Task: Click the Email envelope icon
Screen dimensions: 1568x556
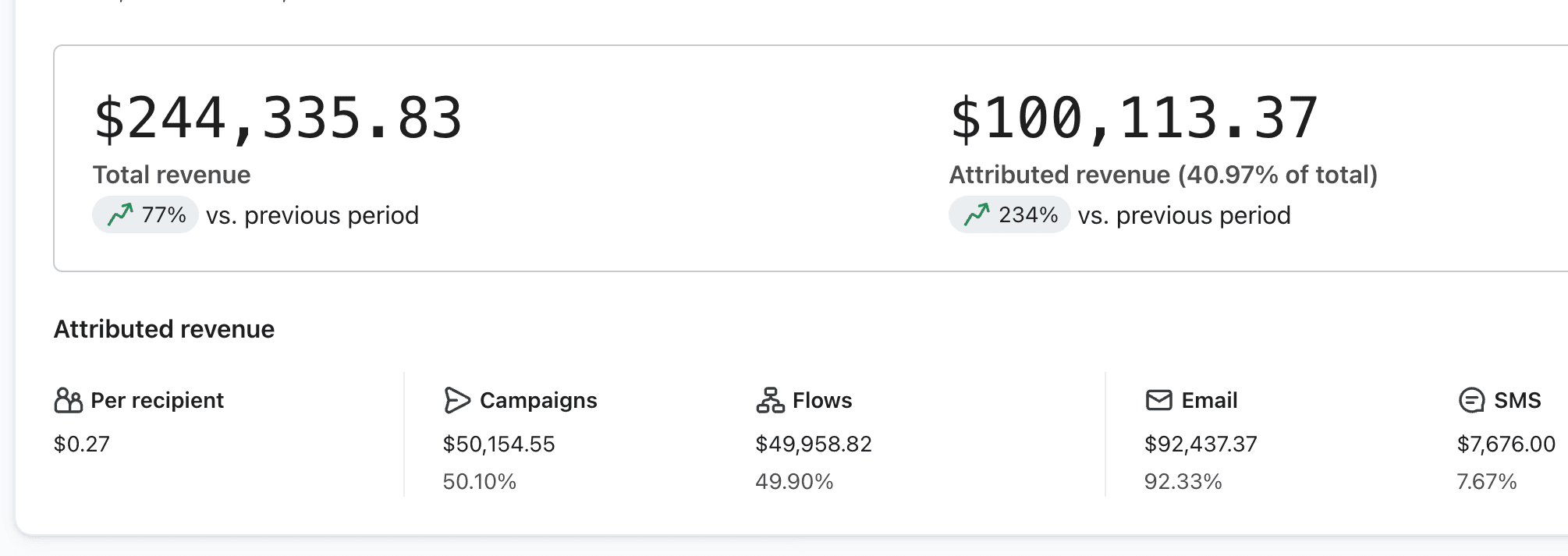Action: [1158, 400]
